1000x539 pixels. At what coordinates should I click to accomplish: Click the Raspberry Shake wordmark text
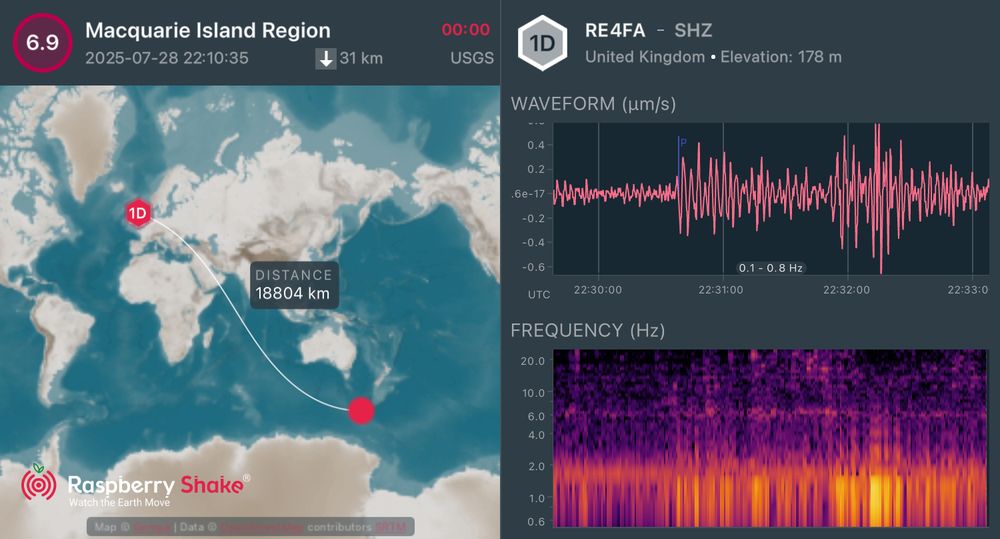[x=156, y=485]
